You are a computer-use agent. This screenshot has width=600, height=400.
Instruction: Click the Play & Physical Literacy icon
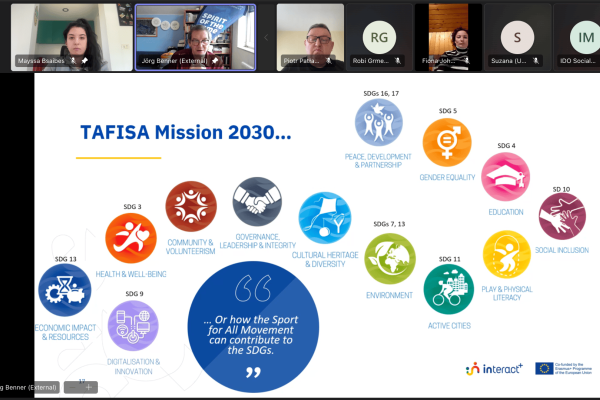[x=507, y=256]
